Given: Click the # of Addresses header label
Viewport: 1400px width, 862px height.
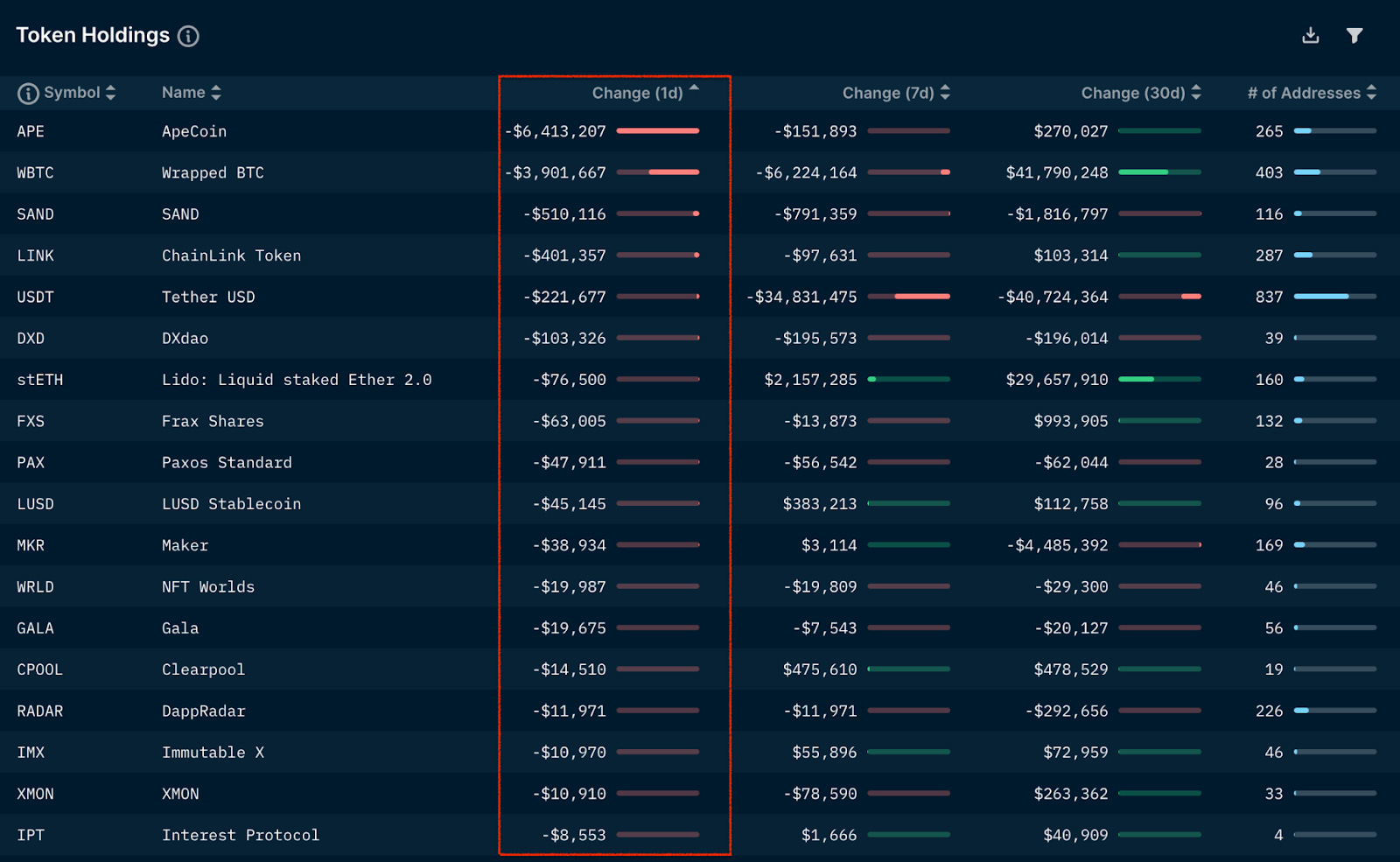Looking at the screenshot, I should pyautogui.click(x=1304, y=94).
